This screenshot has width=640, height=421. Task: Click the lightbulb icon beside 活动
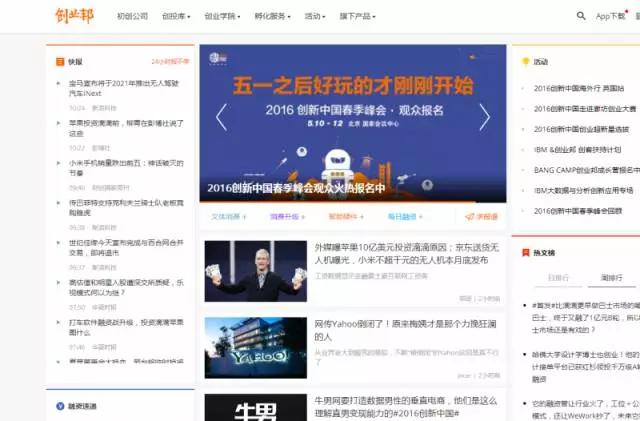tap(526, 62)
